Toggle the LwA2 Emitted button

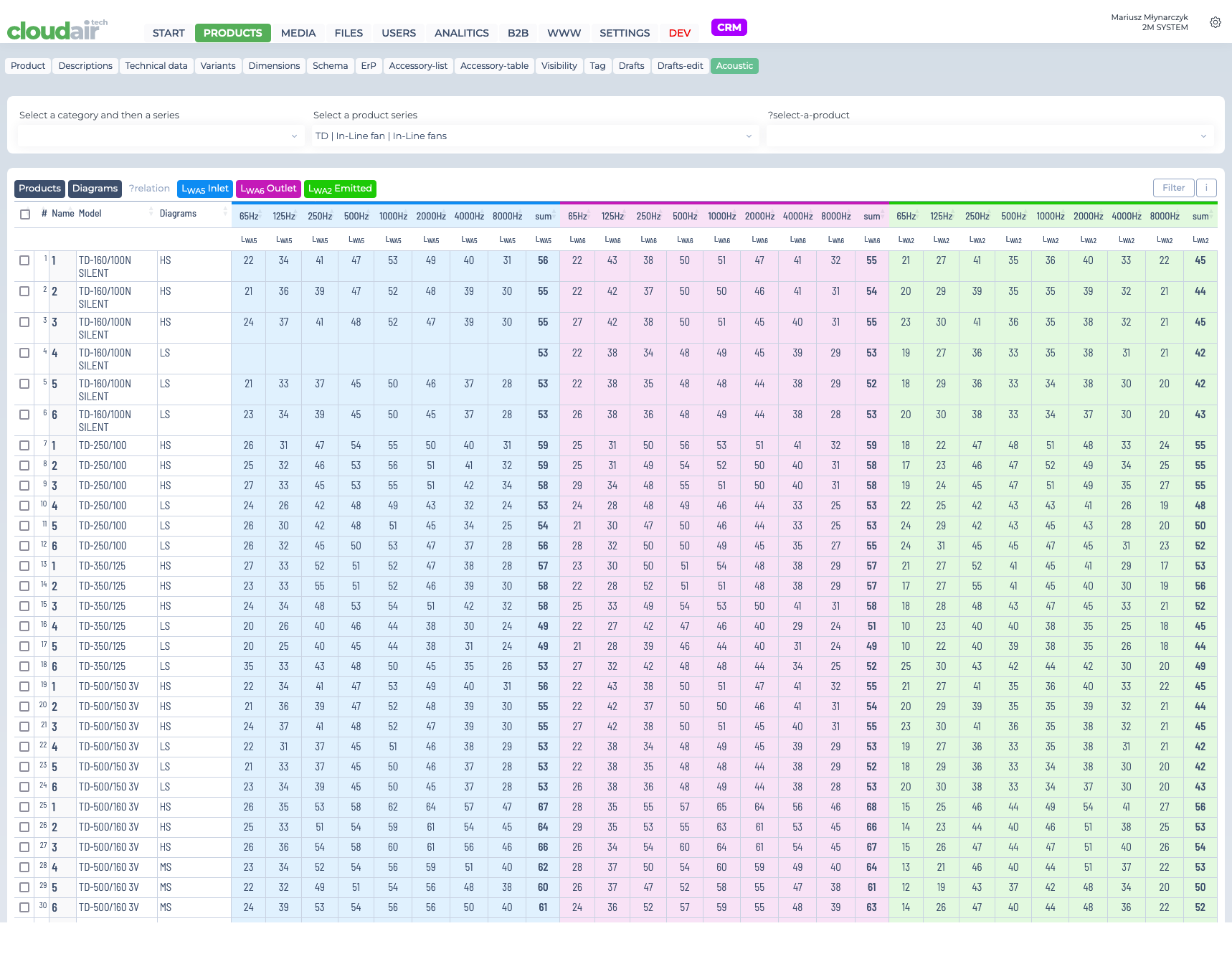point(340,189)
